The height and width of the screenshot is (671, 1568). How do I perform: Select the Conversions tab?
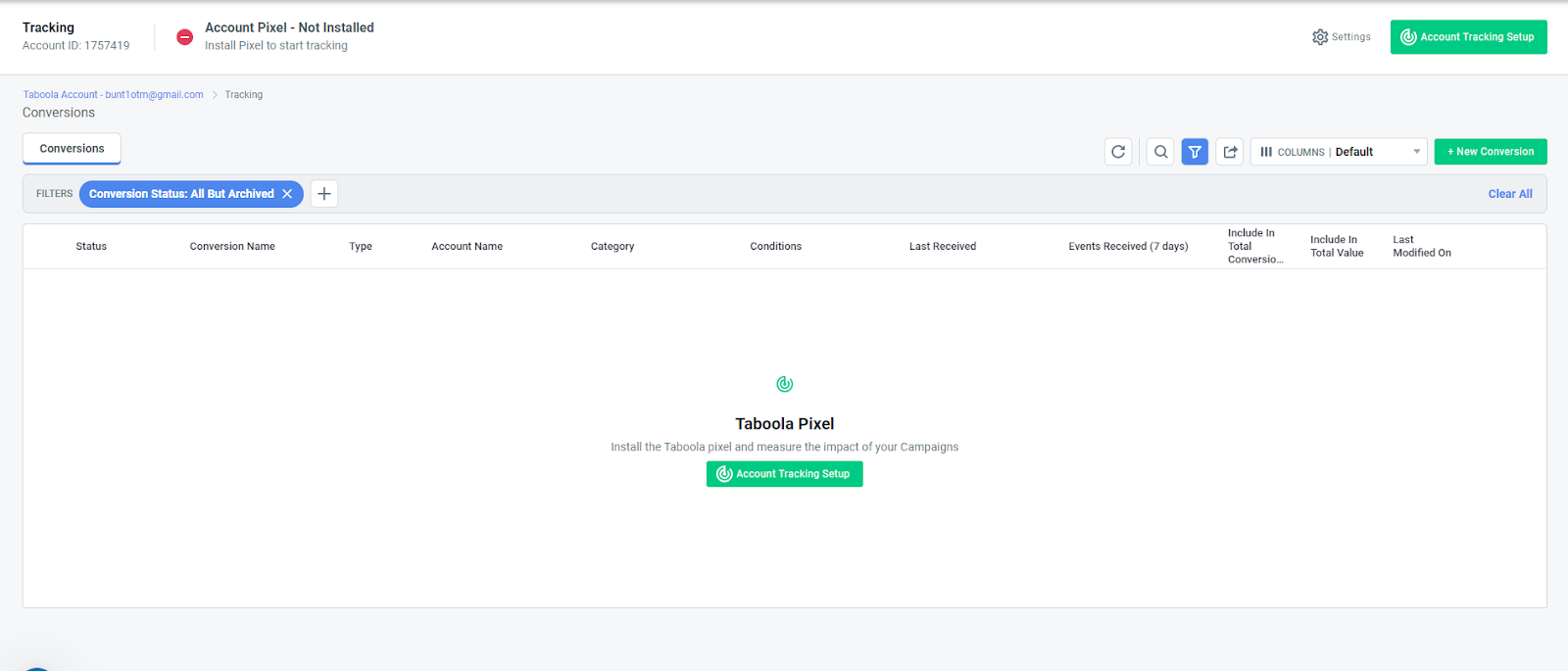(72, 149)
